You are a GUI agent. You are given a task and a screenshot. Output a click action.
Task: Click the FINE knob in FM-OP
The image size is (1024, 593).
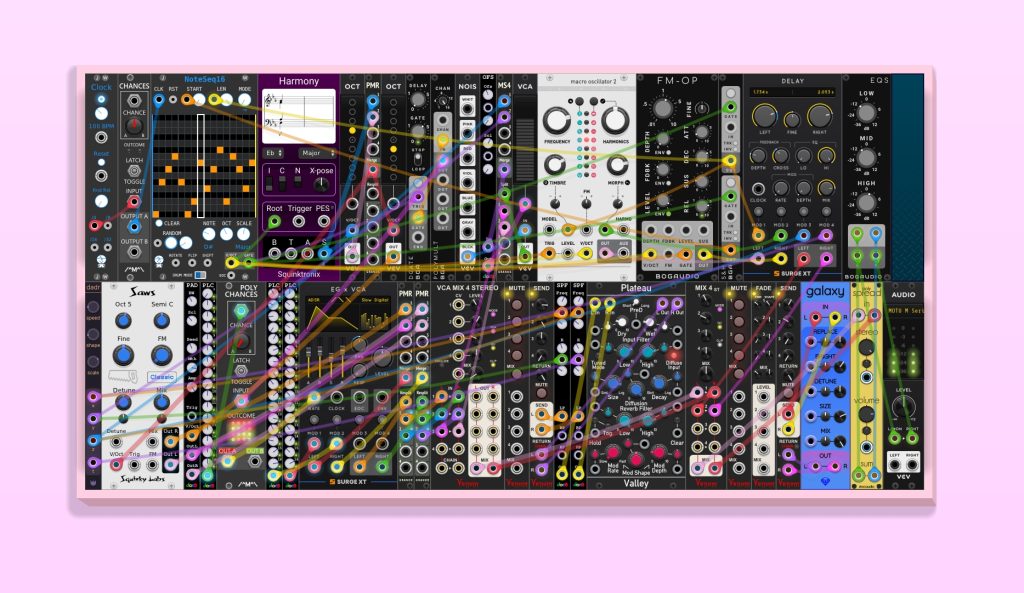pos(702,108)
